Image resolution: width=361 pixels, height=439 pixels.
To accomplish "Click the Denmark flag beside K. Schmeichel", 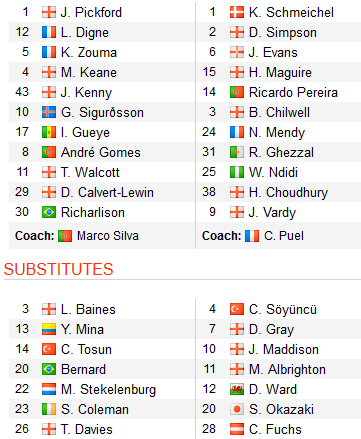I will click(x=237, y=12).
